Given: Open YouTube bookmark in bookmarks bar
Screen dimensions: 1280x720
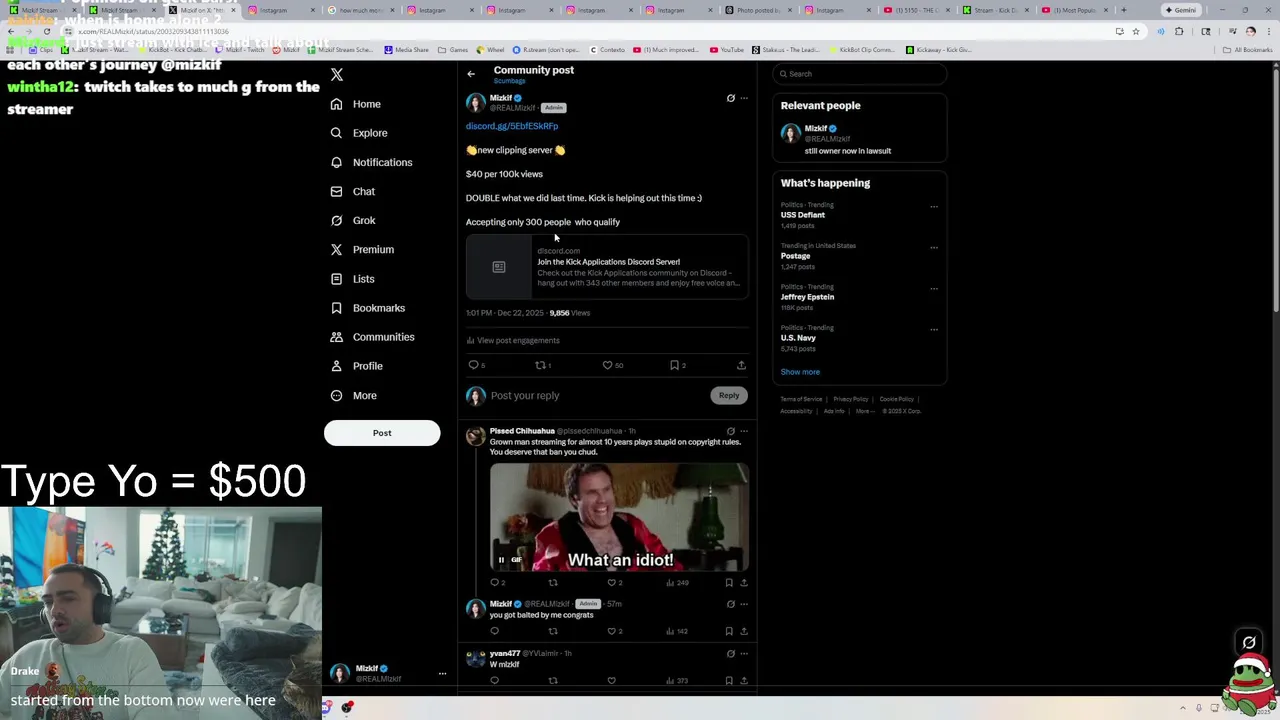Looking at the screenshot, I should [x=727, y=50].
